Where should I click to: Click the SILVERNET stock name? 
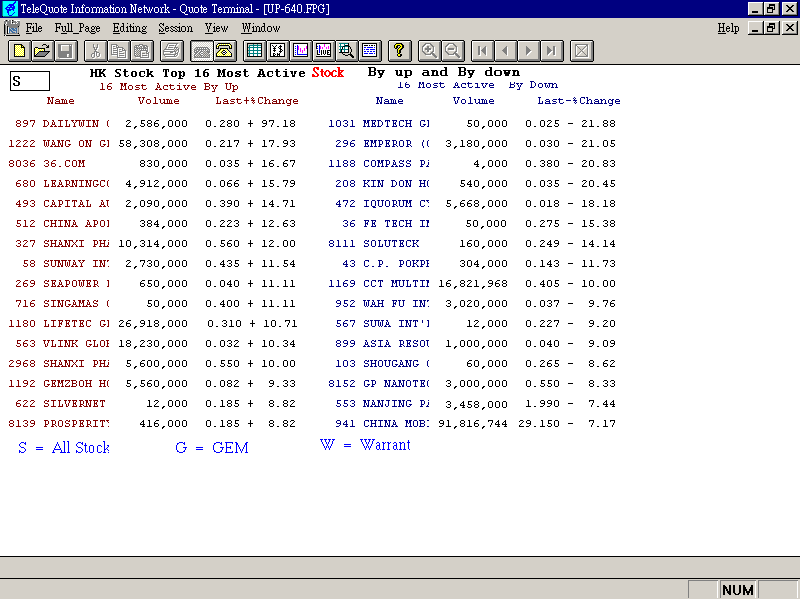(74, 404)
